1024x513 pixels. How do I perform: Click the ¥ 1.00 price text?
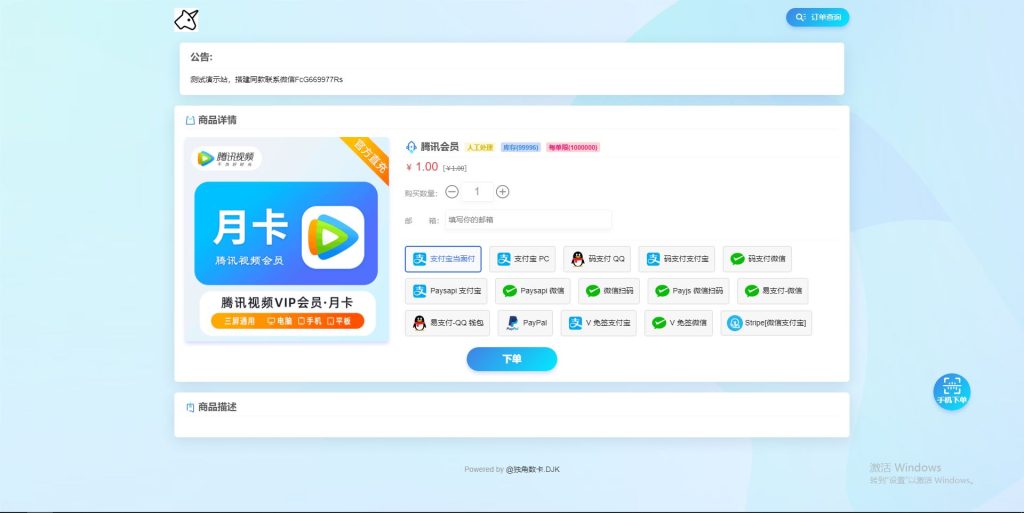click(422, 167)
